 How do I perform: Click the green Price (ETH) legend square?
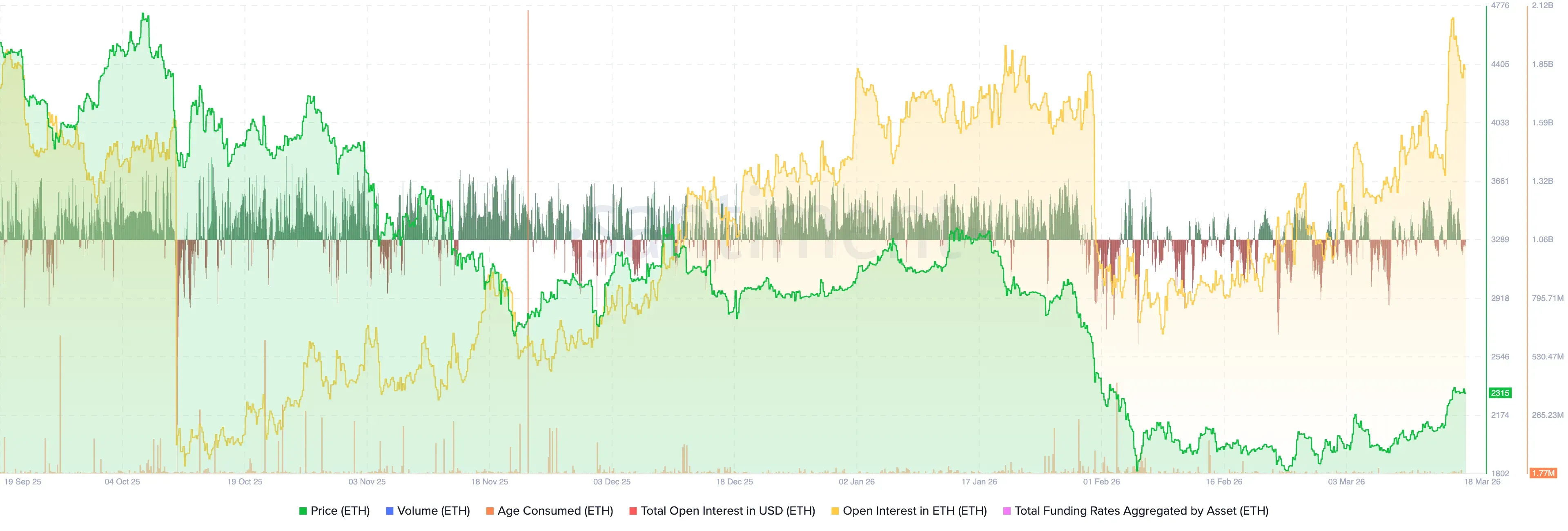coord(303,511)
